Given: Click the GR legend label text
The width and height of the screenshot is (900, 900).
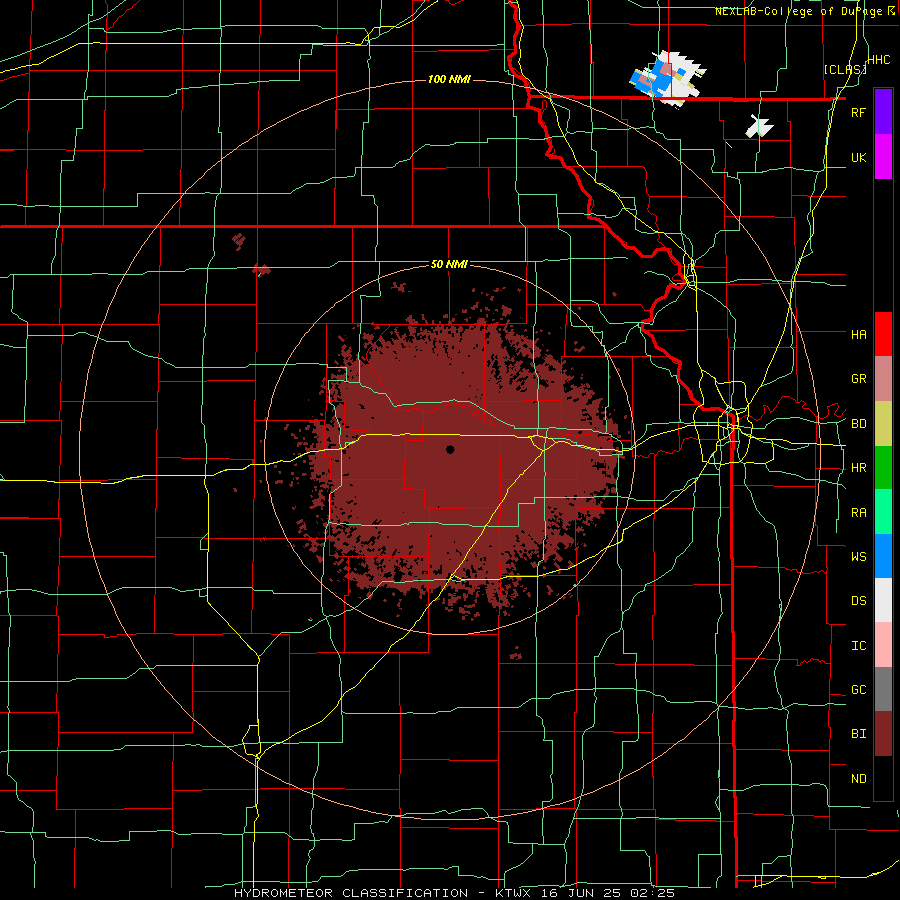Looking at the screenshot, I should [x=858, y=379].
